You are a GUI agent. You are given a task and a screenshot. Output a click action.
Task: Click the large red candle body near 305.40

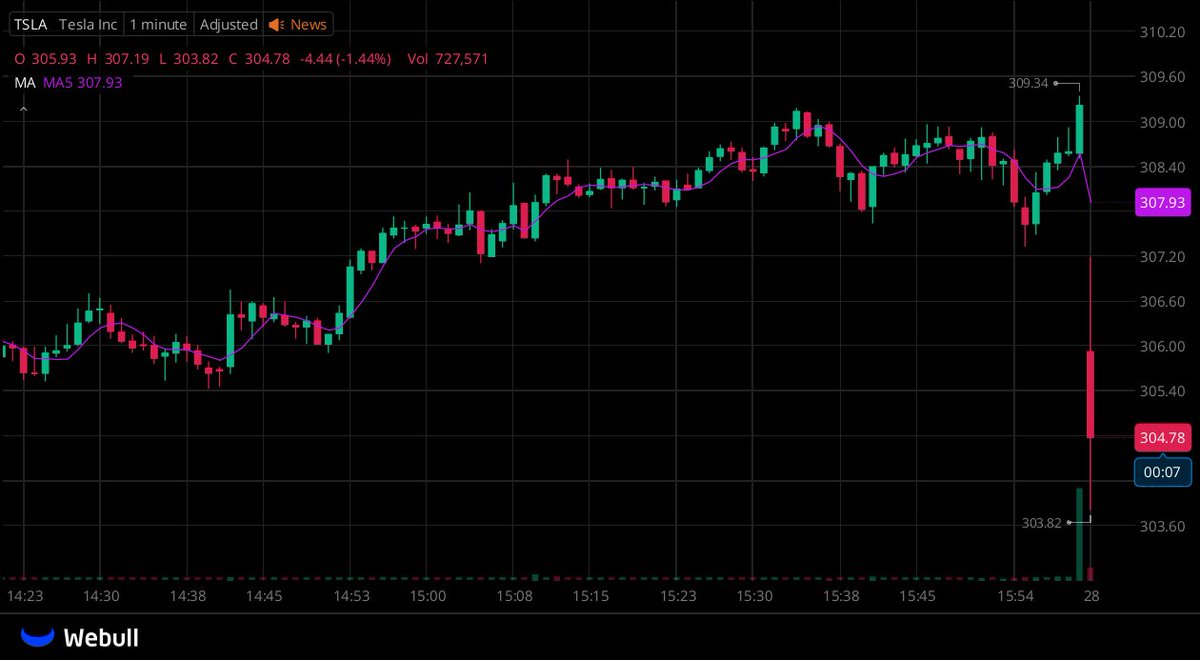(x=1090, y=394)
